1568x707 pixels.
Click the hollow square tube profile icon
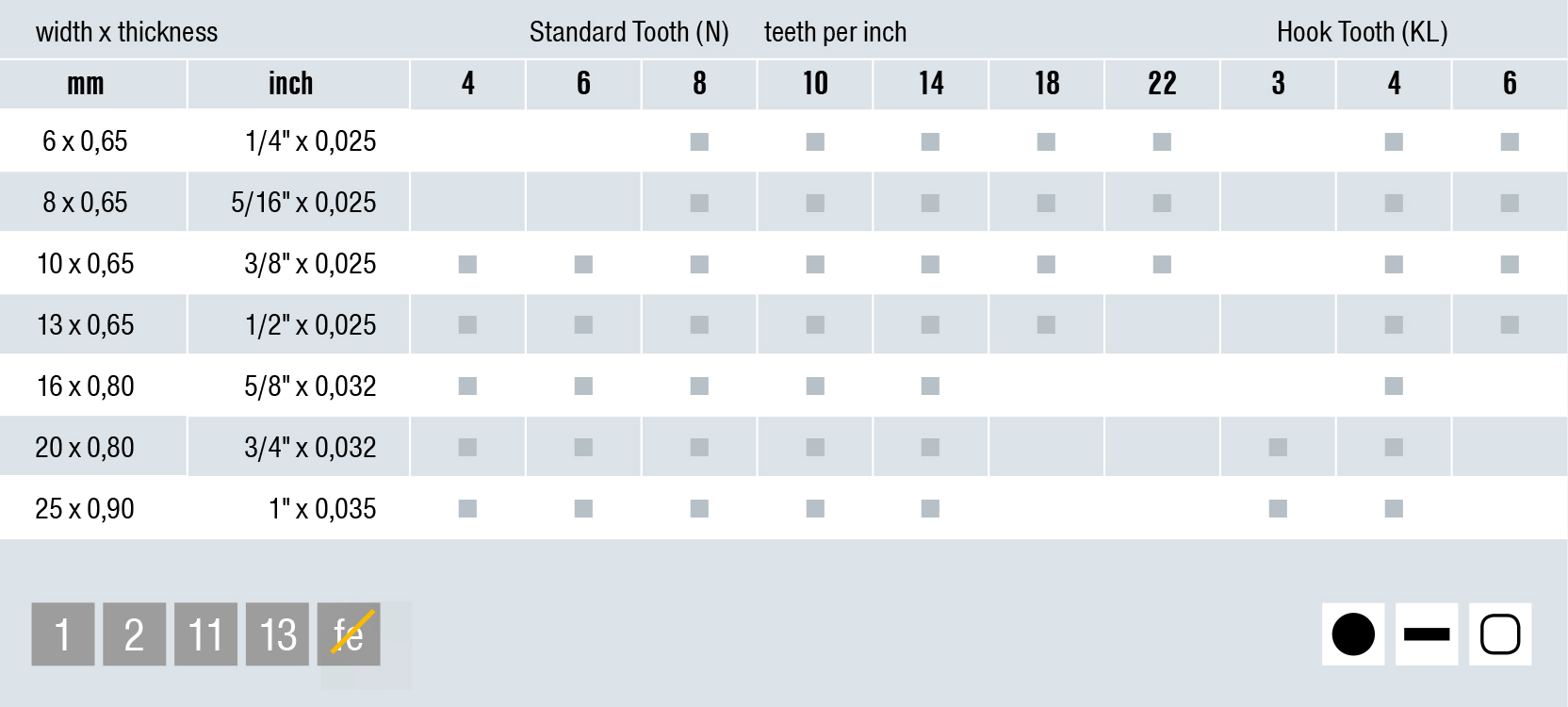tap(1500, 634)
